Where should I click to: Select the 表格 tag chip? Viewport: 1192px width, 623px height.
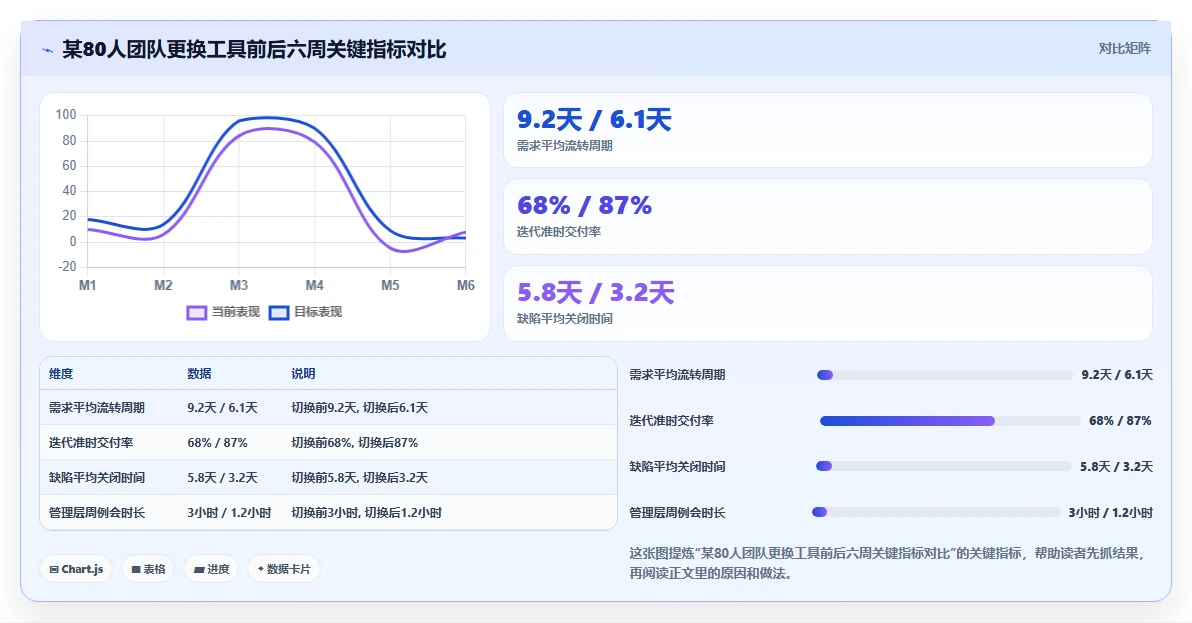[148, 569]
